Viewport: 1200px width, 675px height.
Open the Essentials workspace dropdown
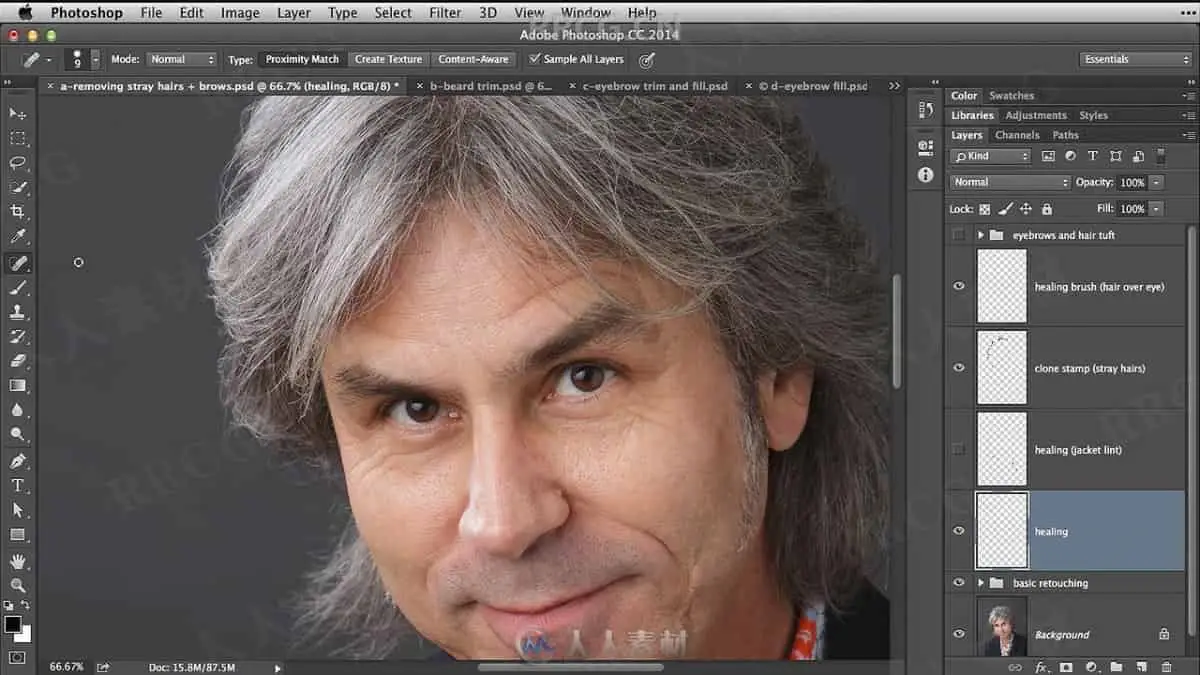(x=1136, y=59)
